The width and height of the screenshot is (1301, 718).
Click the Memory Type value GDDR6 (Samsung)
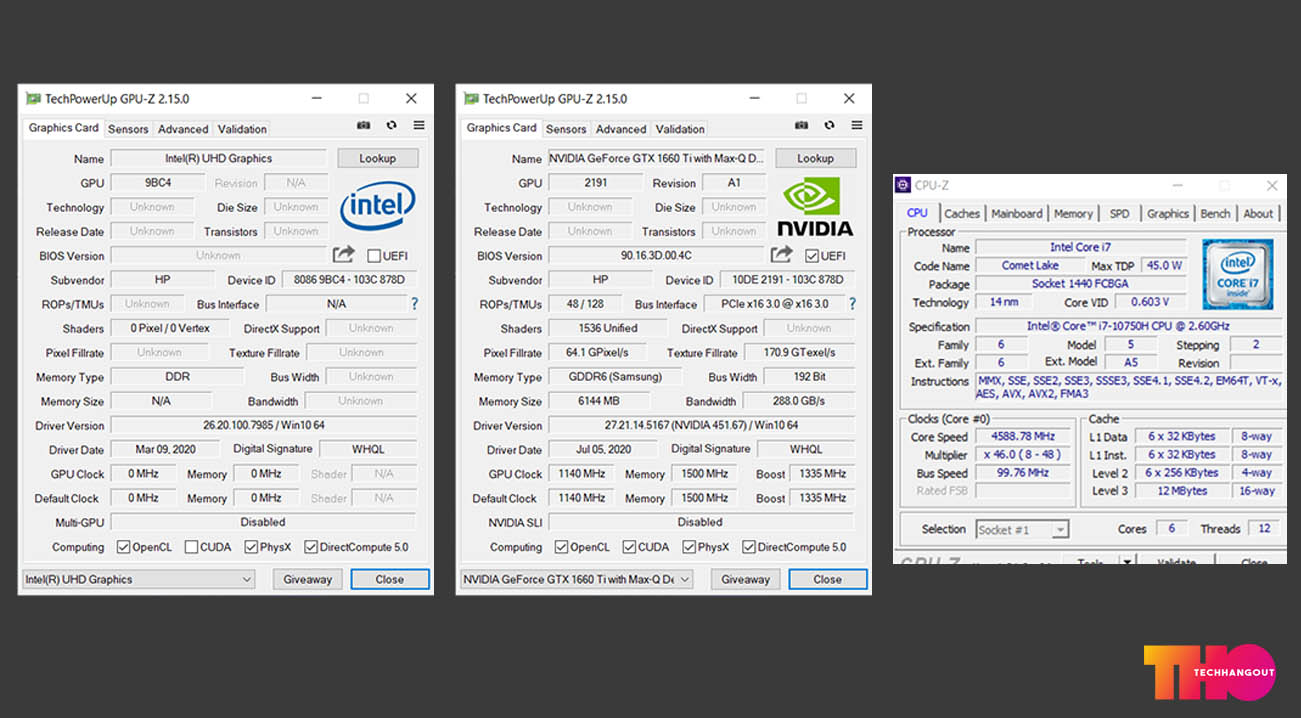pyautogui.click(x=614, y=377)
